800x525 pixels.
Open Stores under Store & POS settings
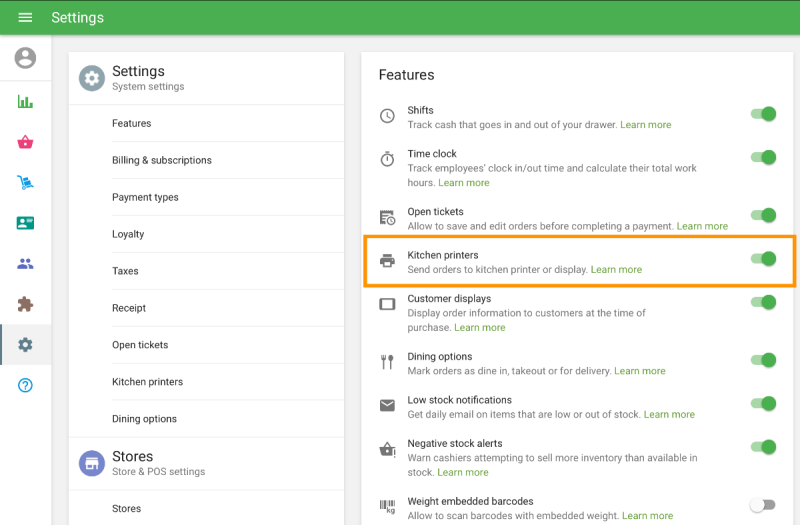(126, 508)
